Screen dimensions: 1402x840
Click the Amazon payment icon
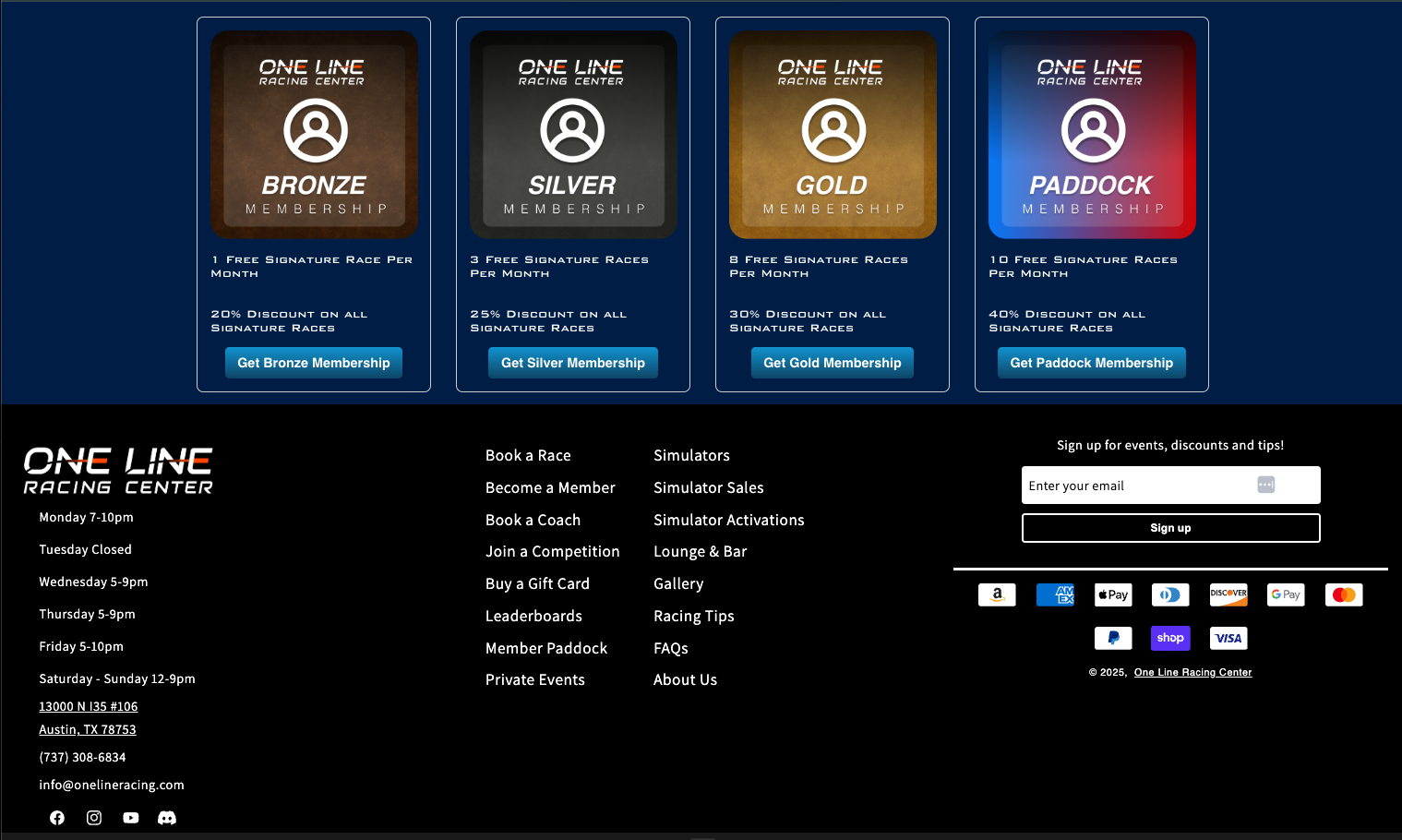tap(997, 594)
